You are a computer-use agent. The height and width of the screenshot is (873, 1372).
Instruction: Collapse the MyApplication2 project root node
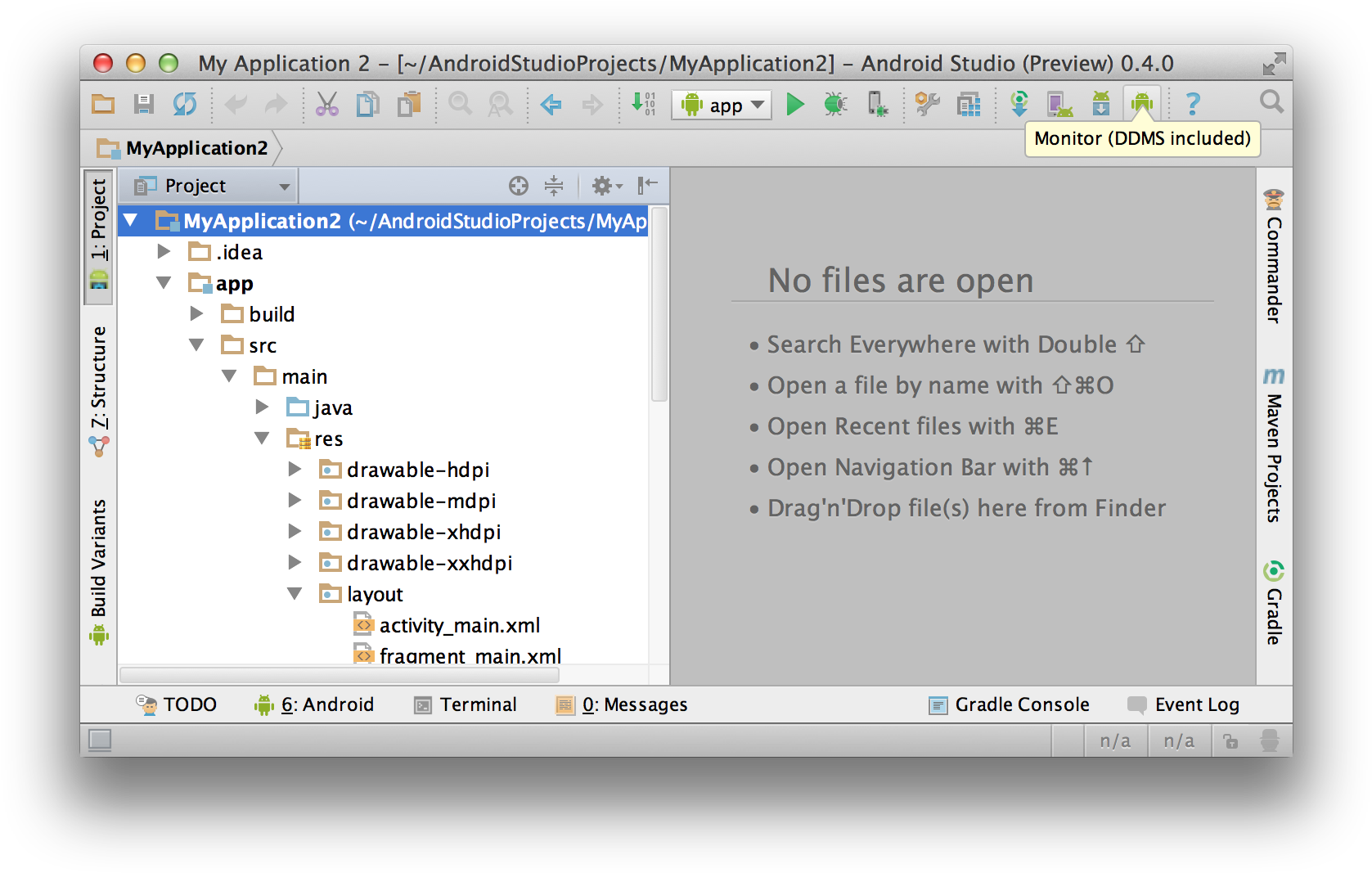132,220
